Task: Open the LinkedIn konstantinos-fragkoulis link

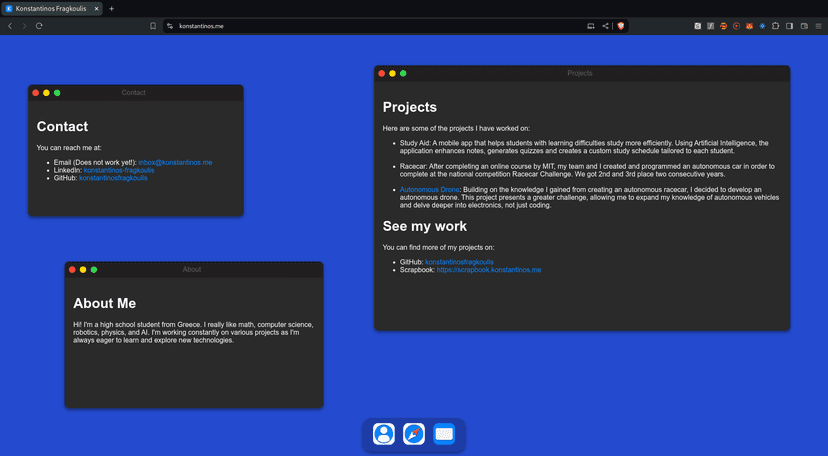Action: pyautogui.click(x=119, y=170)
